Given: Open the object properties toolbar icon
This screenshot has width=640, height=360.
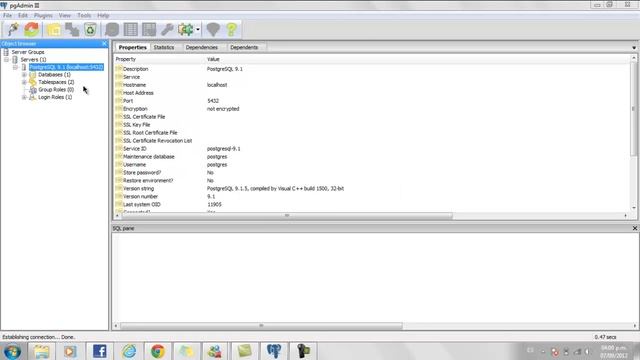Looking at the screenshot, I should click(53, 29).
